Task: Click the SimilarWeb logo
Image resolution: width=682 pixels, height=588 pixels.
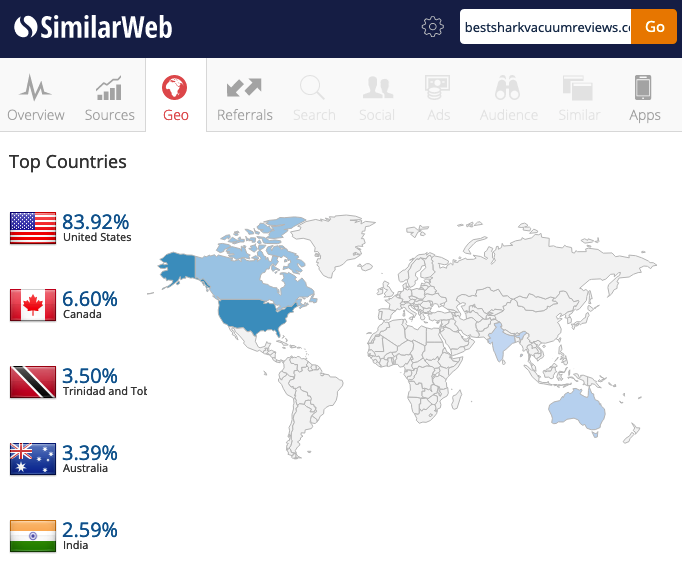Action: (93, 27)
